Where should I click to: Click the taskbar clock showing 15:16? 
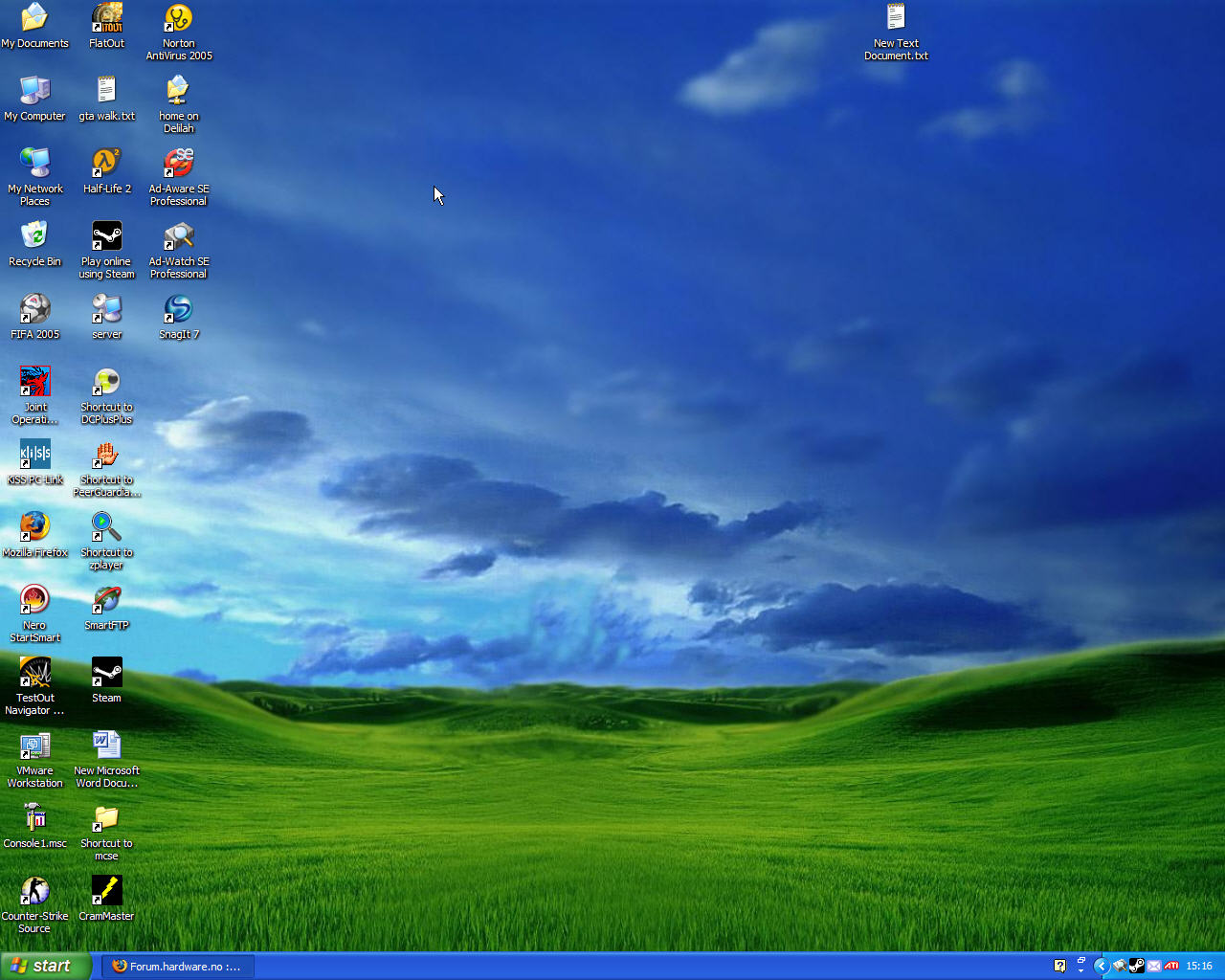(1199, 966)
